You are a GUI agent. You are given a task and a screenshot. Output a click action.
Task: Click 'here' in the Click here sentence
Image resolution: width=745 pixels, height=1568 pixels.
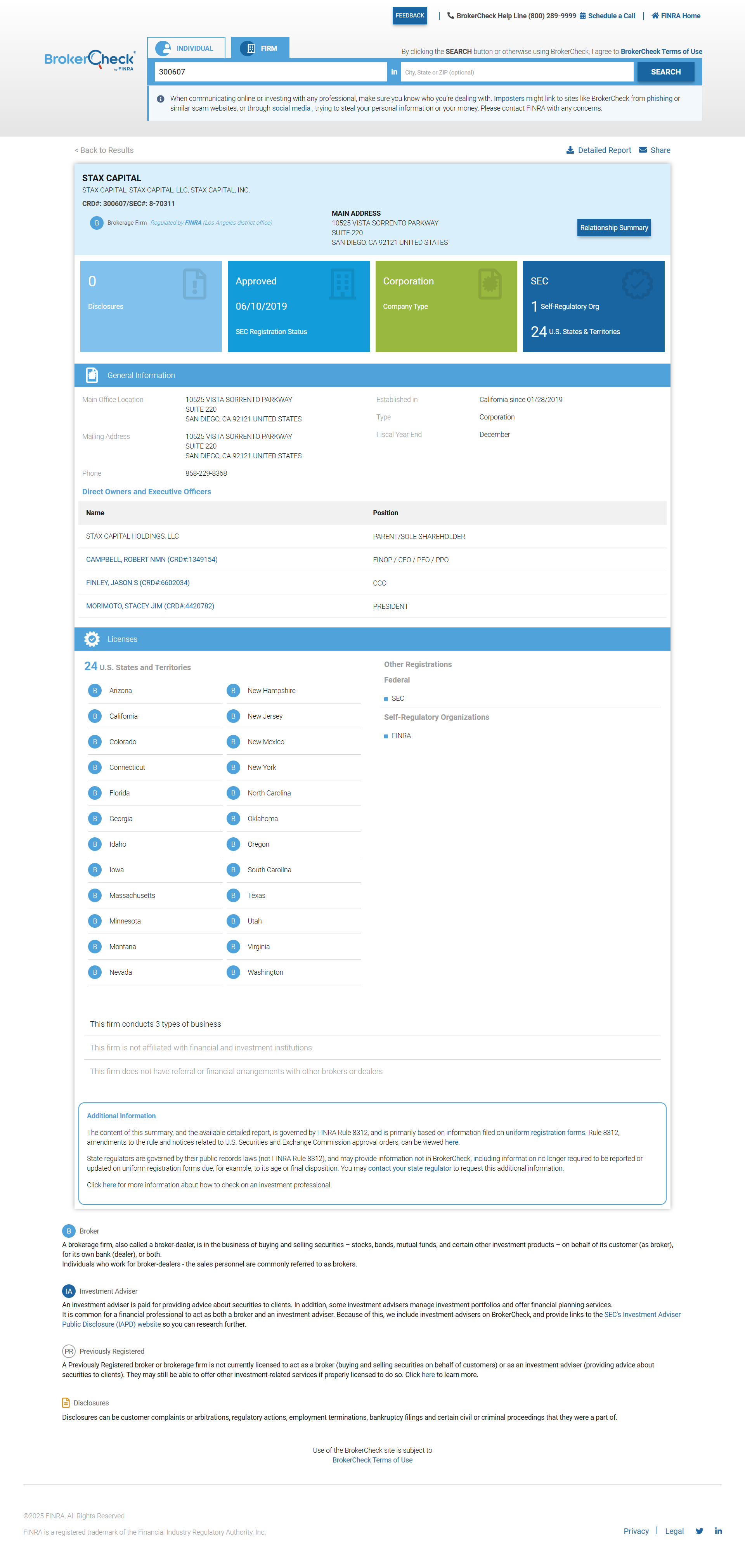coord(109,1185)
